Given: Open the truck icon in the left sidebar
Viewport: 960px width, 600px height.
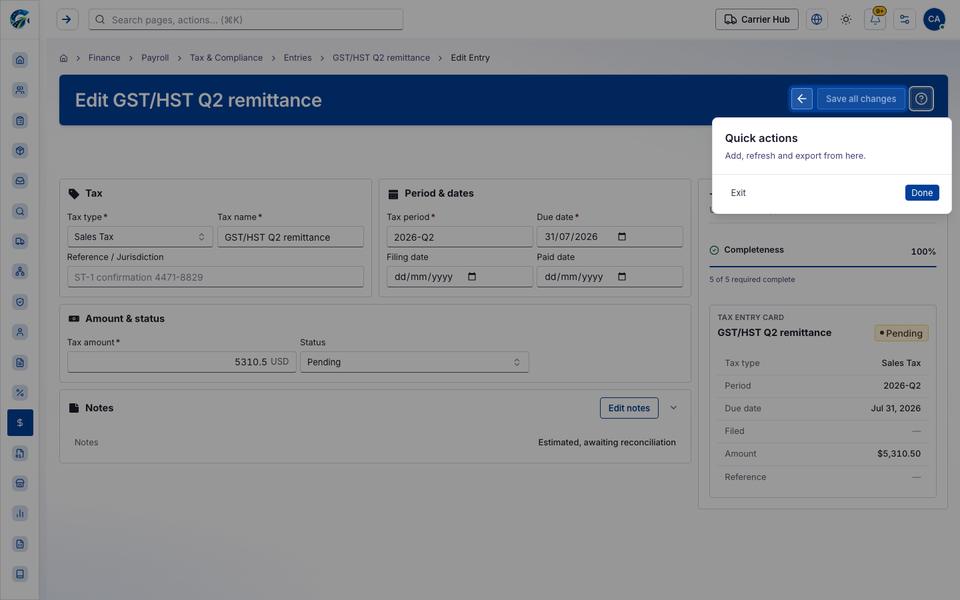Looking at the screenshot, I should pyautogui.click(x=20, y=241).
